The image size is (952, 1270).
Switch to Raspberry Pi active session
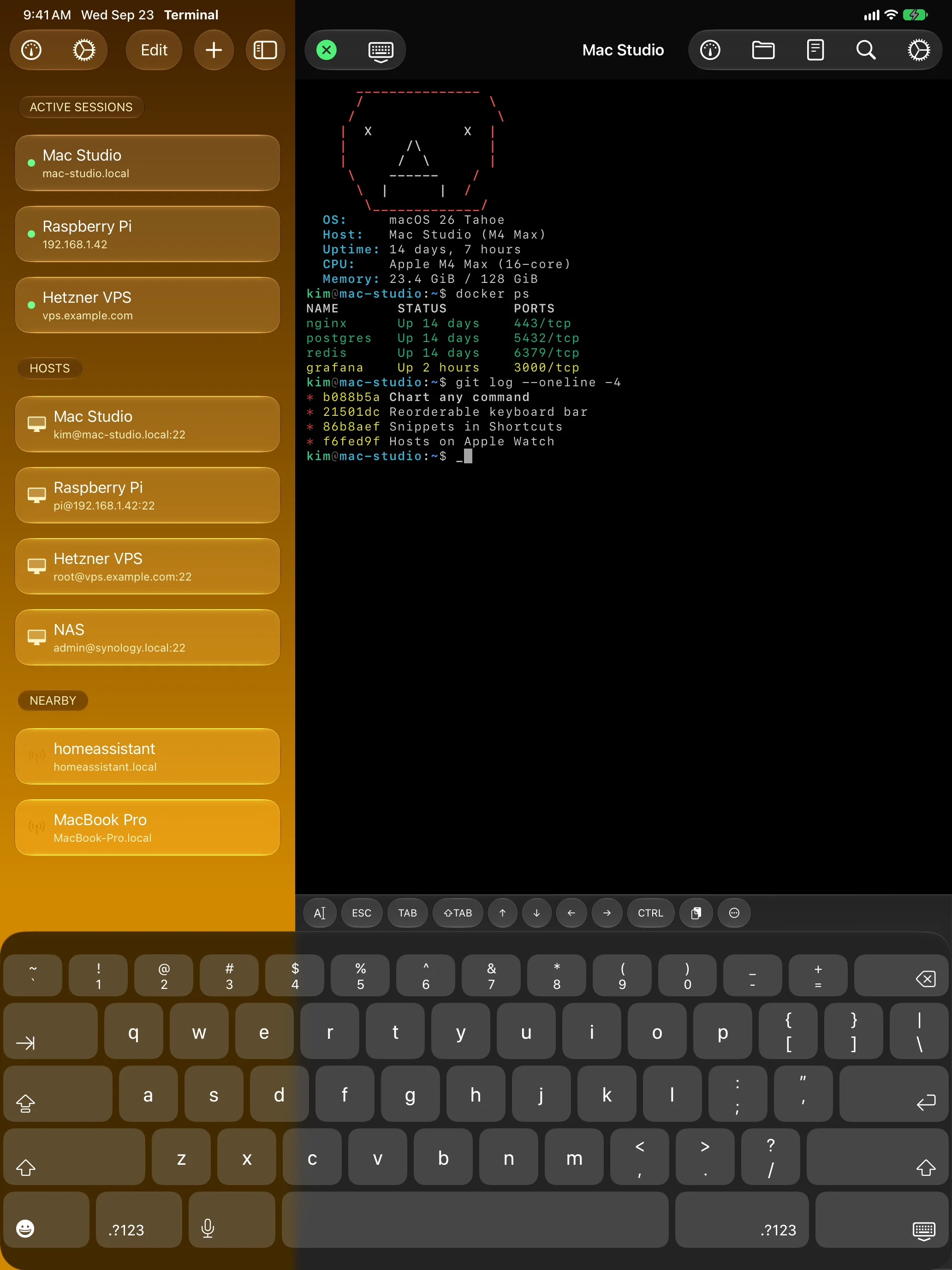point(148,234)
